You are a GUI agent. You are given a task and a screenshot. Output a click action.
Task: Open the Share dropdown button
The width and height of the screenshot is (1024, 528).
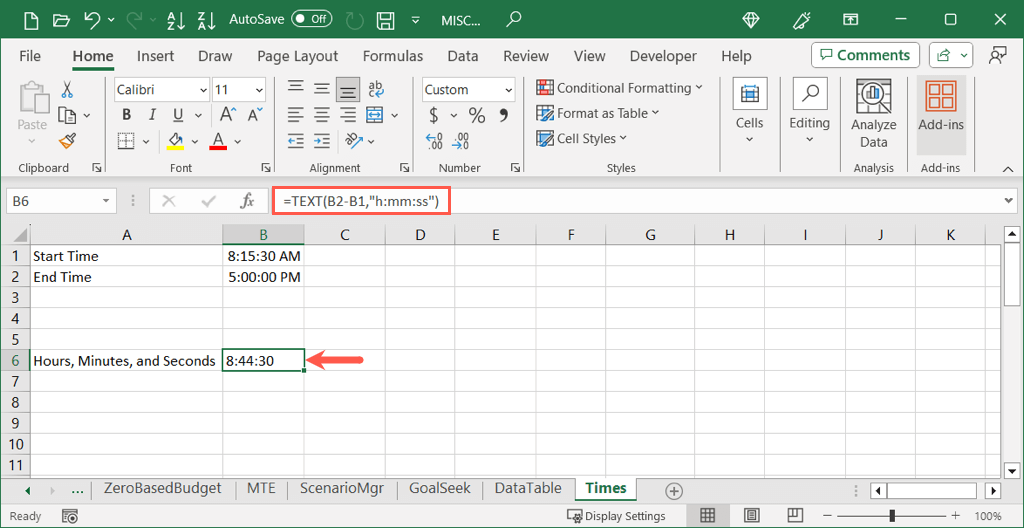click(x=951, y=56)
